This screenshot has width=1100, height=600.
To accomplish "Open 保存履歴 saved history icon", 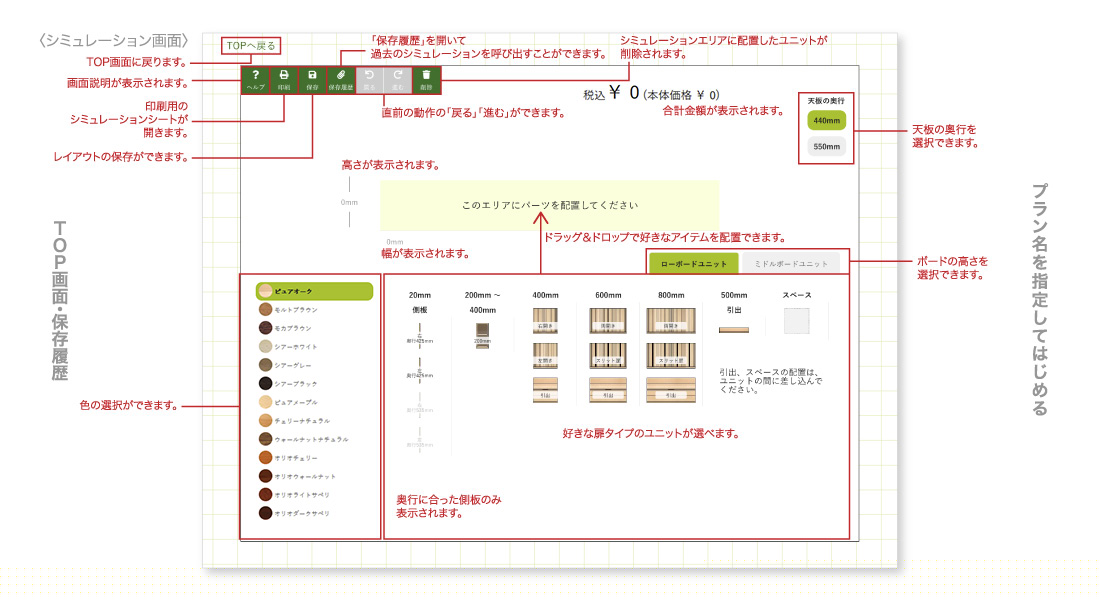I will pos(341,80).
